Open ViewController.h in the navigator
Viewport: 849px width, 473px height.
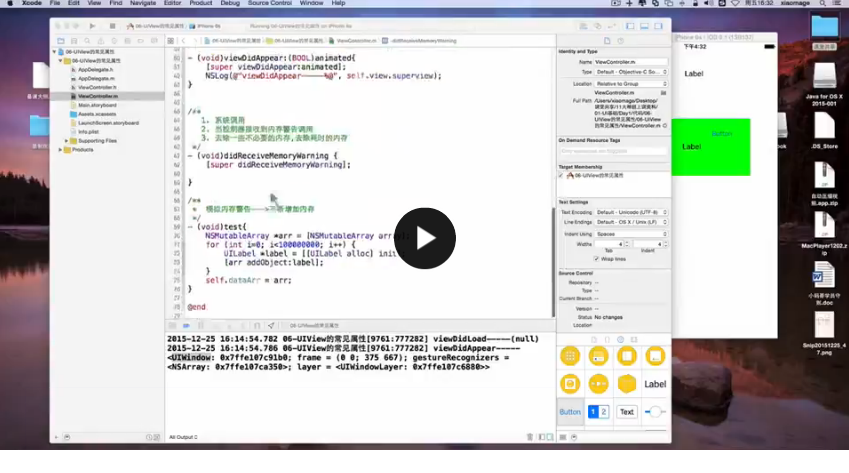coord(97,87)
